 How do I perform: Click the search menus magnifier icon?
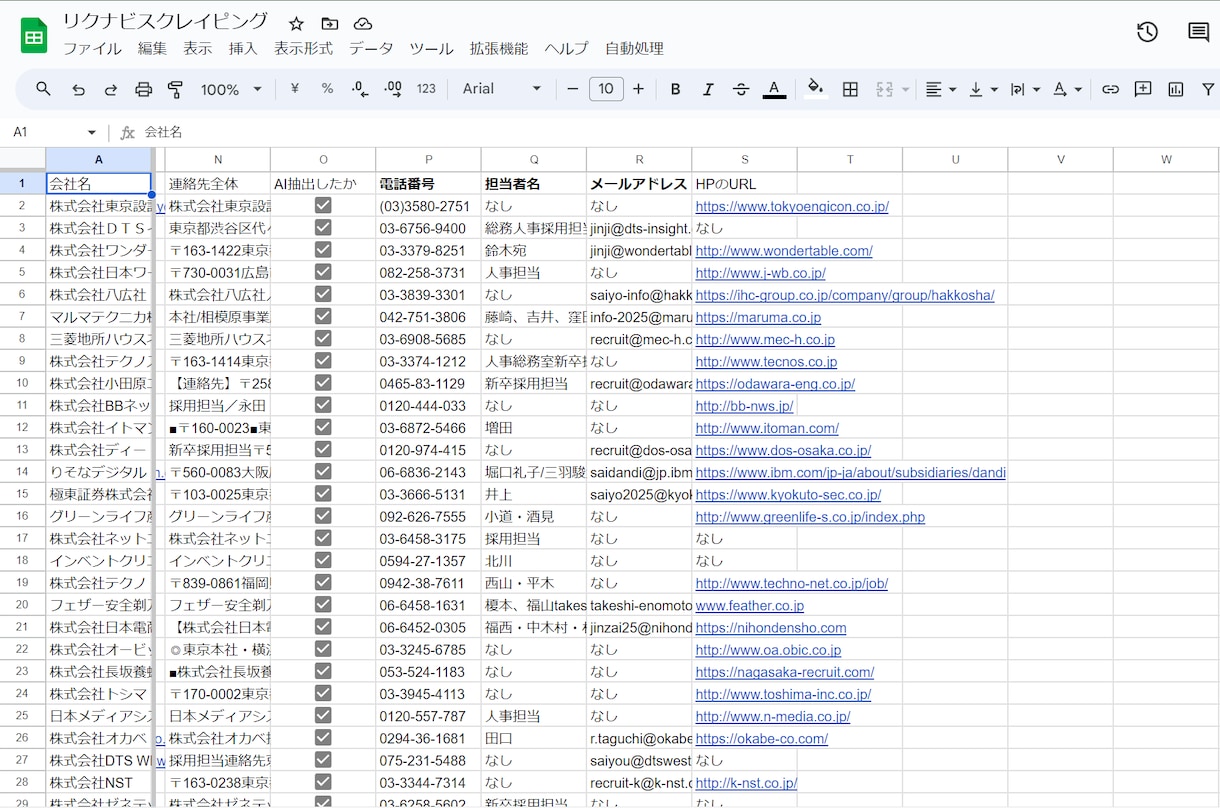43,89
